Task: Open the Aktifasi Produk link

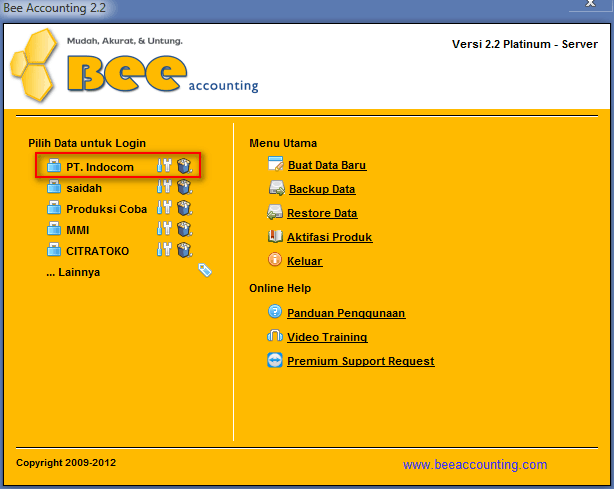Action: coord(330,237)
